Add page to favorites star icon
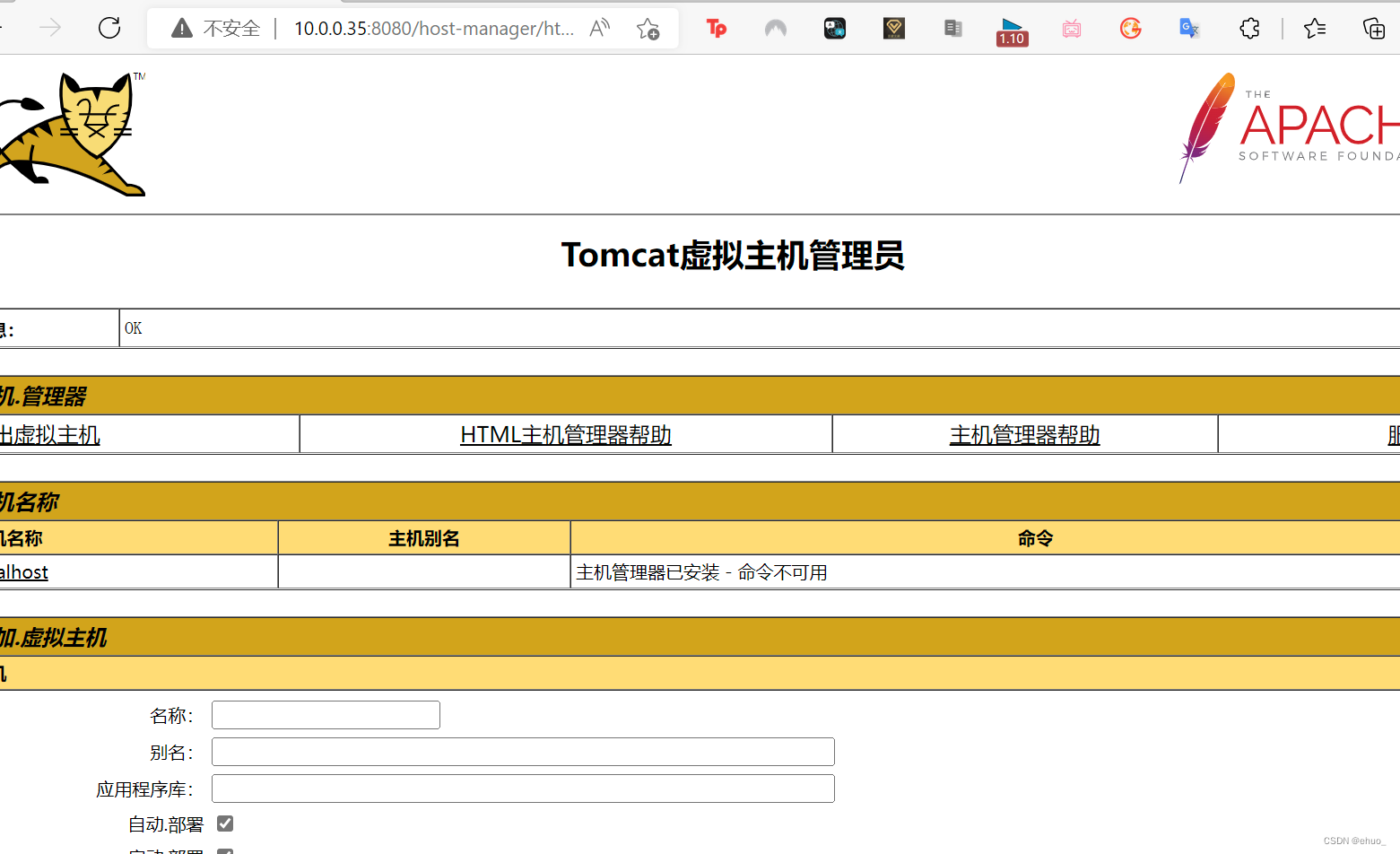The image size is (1400, 854). [648, 29]
